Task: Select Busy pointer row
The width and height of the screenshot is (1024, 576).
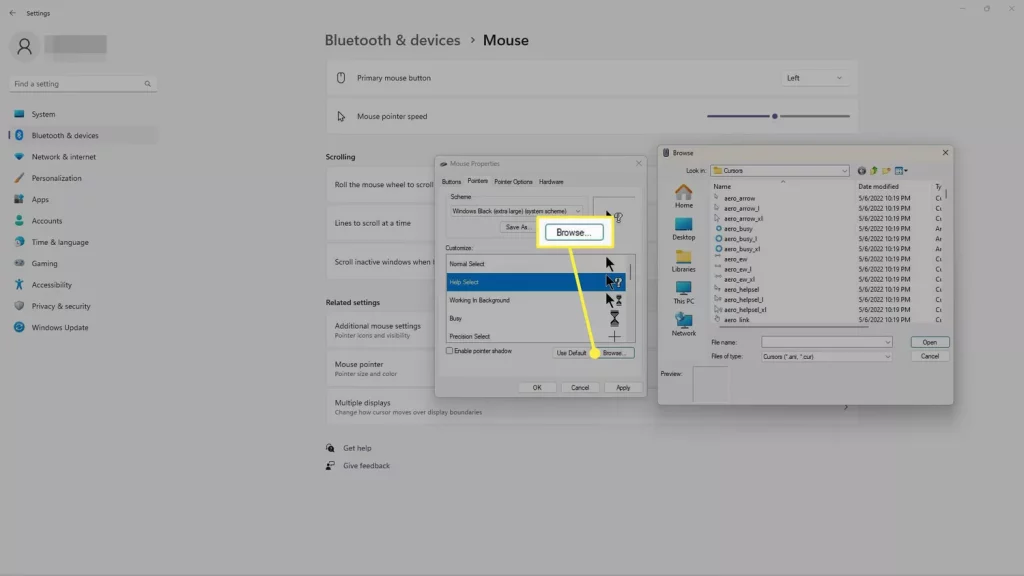Action: pyautogui.click(x=536, y=319)
